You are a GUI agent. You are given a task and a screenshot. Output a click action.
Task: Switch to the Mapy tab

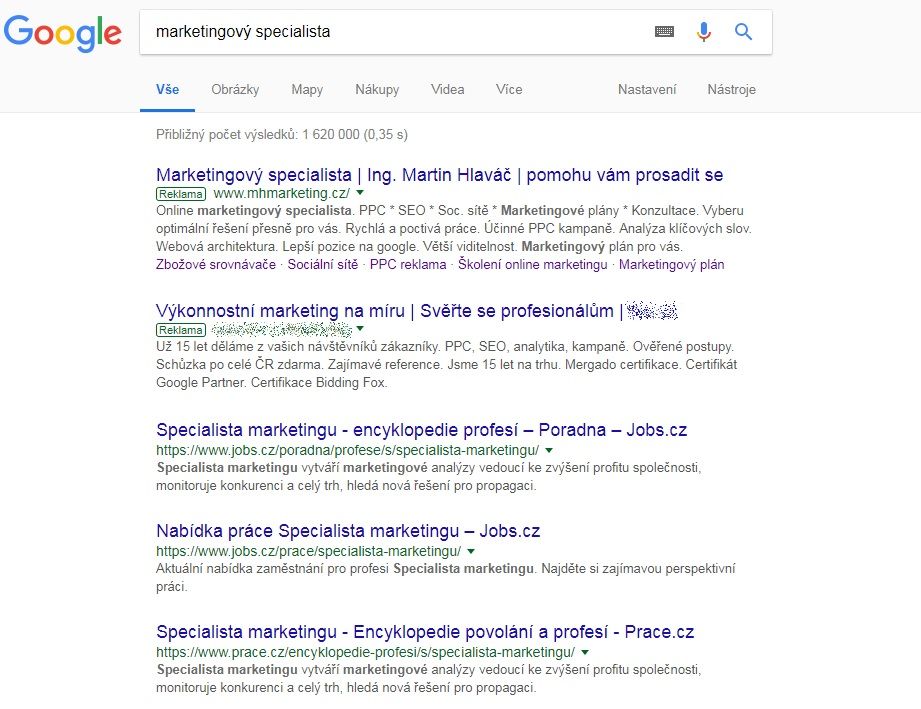[307, 89]
